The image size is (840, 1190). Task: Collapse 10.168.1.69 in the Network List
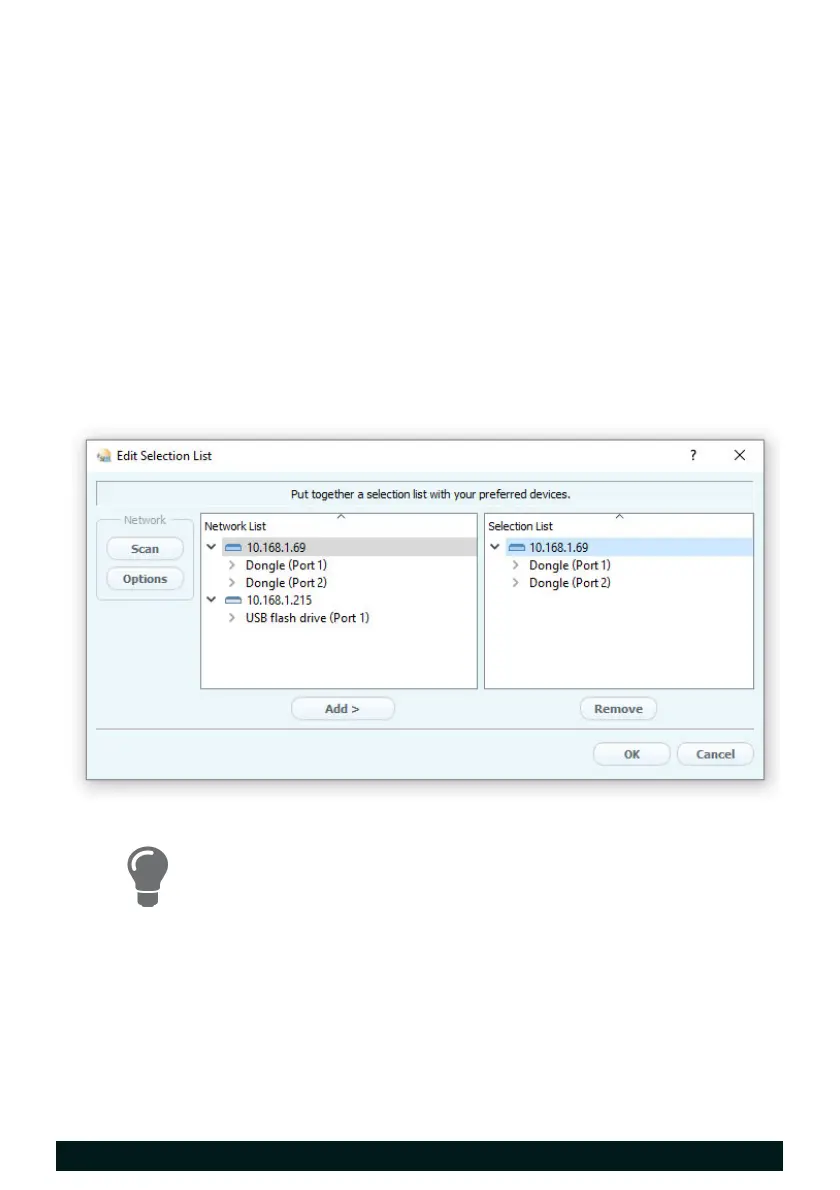(211, 546)
